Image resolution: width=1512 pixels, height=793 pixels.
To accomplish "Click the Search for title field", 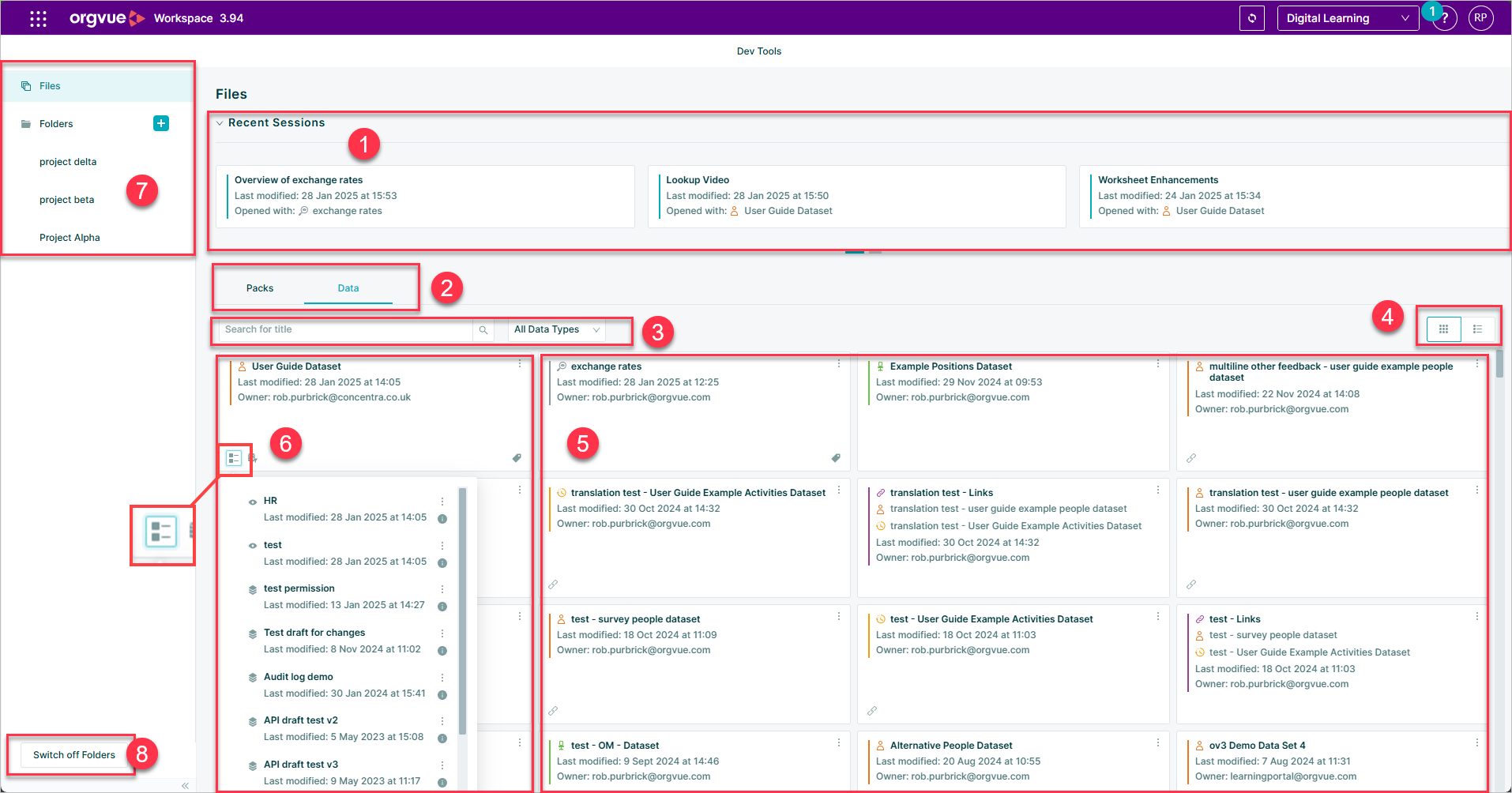I will click(346, 330).
